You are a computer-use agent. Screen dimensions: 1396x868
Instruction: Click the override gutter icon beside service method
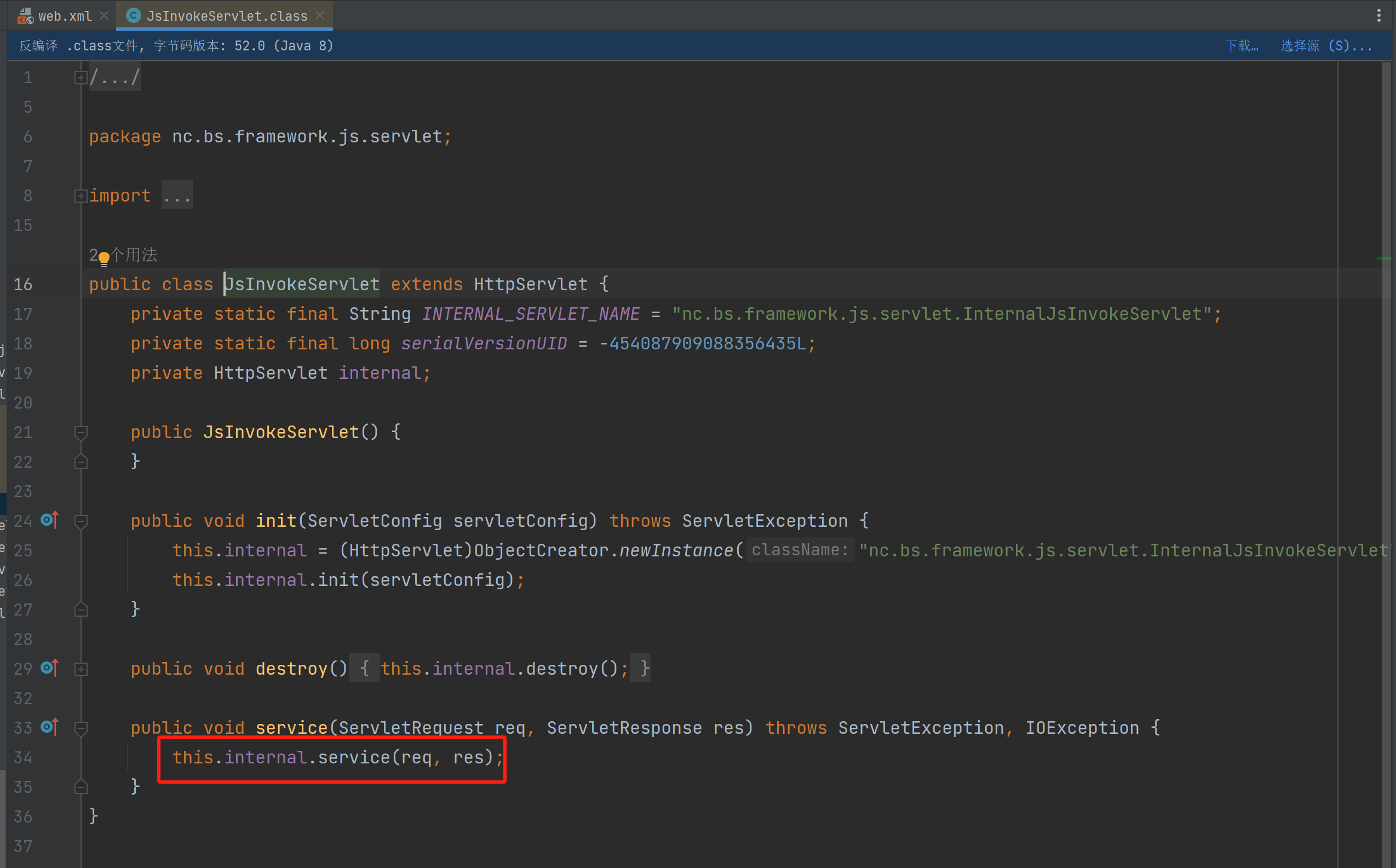coord(50,727)
